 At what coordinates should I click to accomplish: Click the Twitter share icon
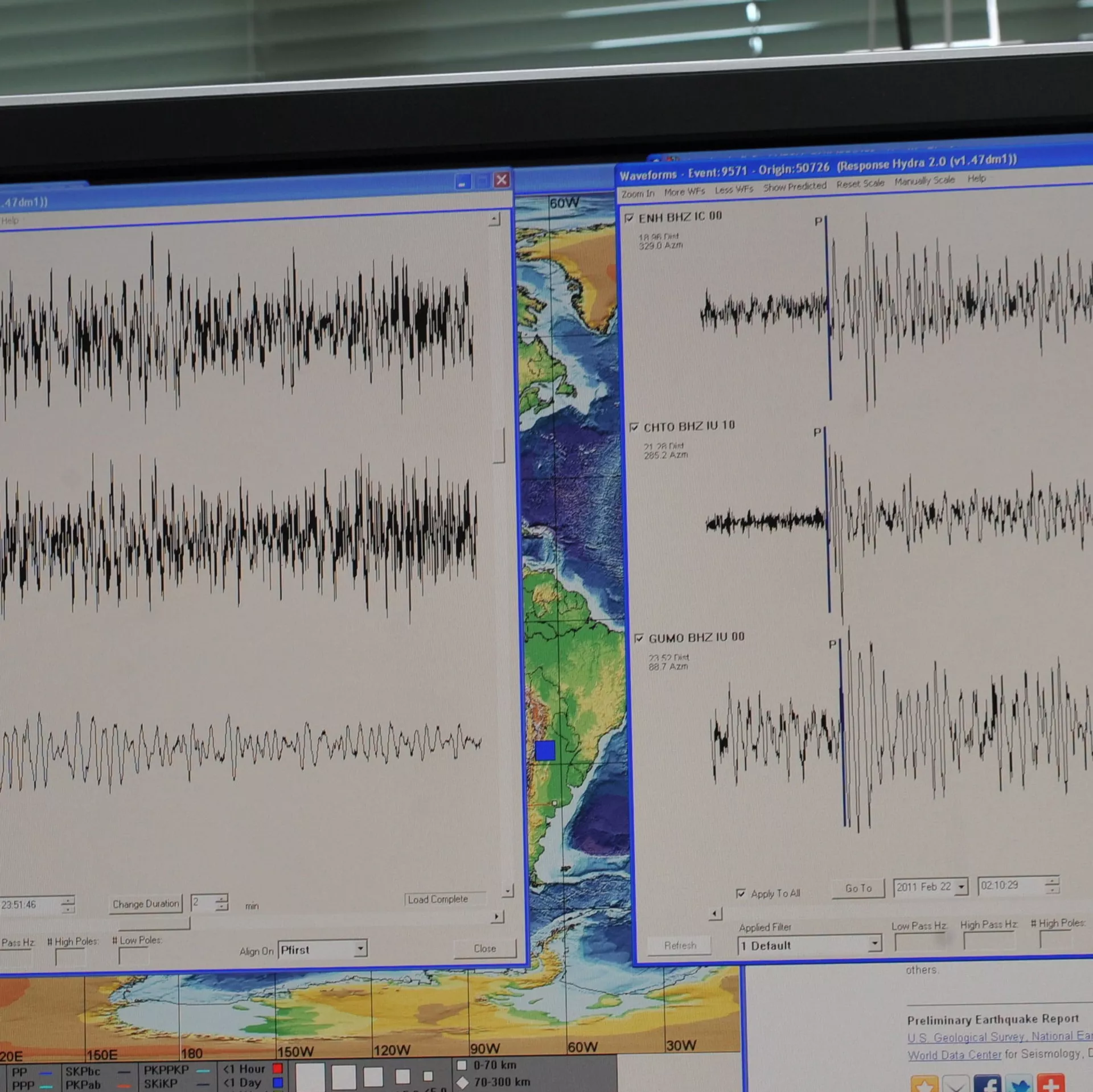[x=1019, y=1084]
